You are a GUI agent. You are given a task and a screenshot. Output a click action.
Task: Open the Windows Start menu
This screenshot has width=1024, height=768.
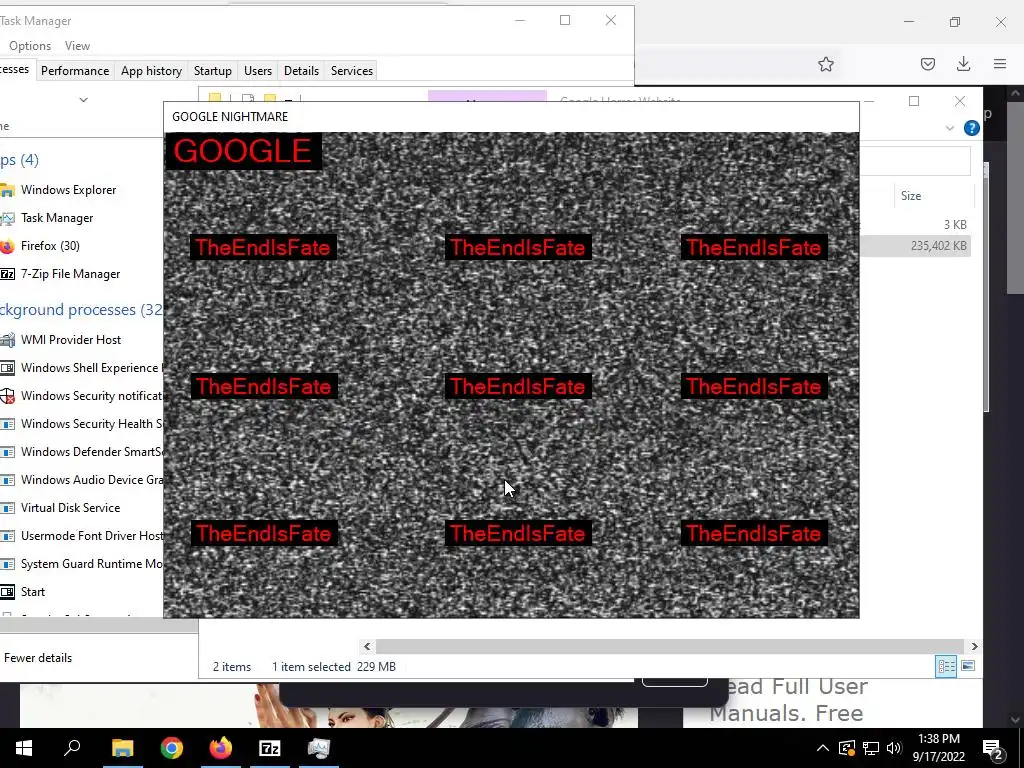coord(24,748)
